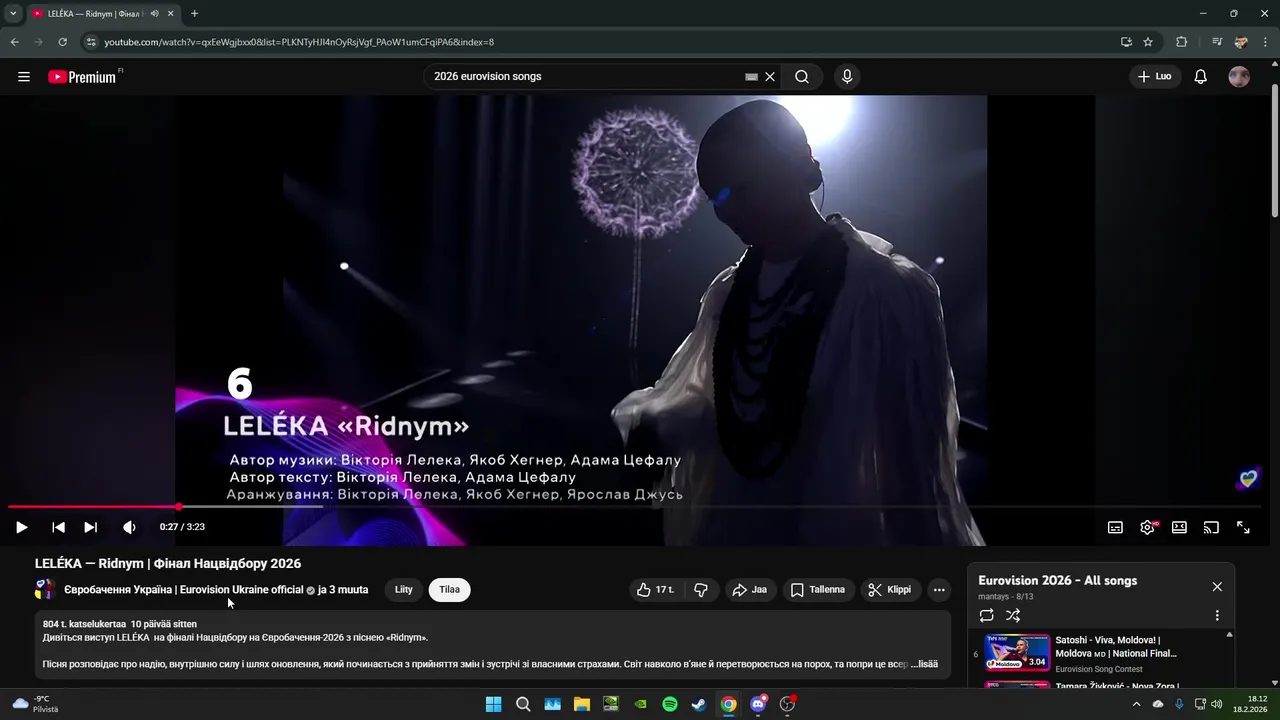This screenshot has width=1280, height=720.
Task: Click the YouTube URL address bar
Action: [x=600, y=42]
